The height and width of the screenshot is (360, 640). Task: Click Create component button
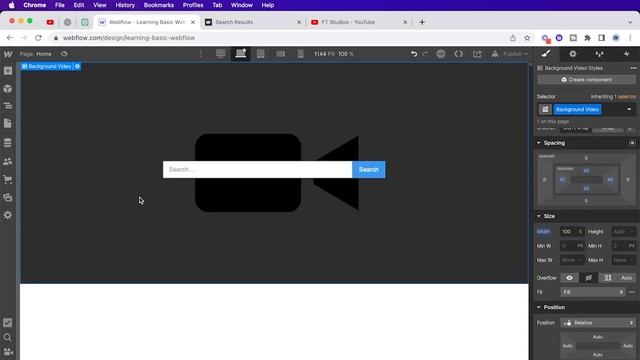pos(587,80)
